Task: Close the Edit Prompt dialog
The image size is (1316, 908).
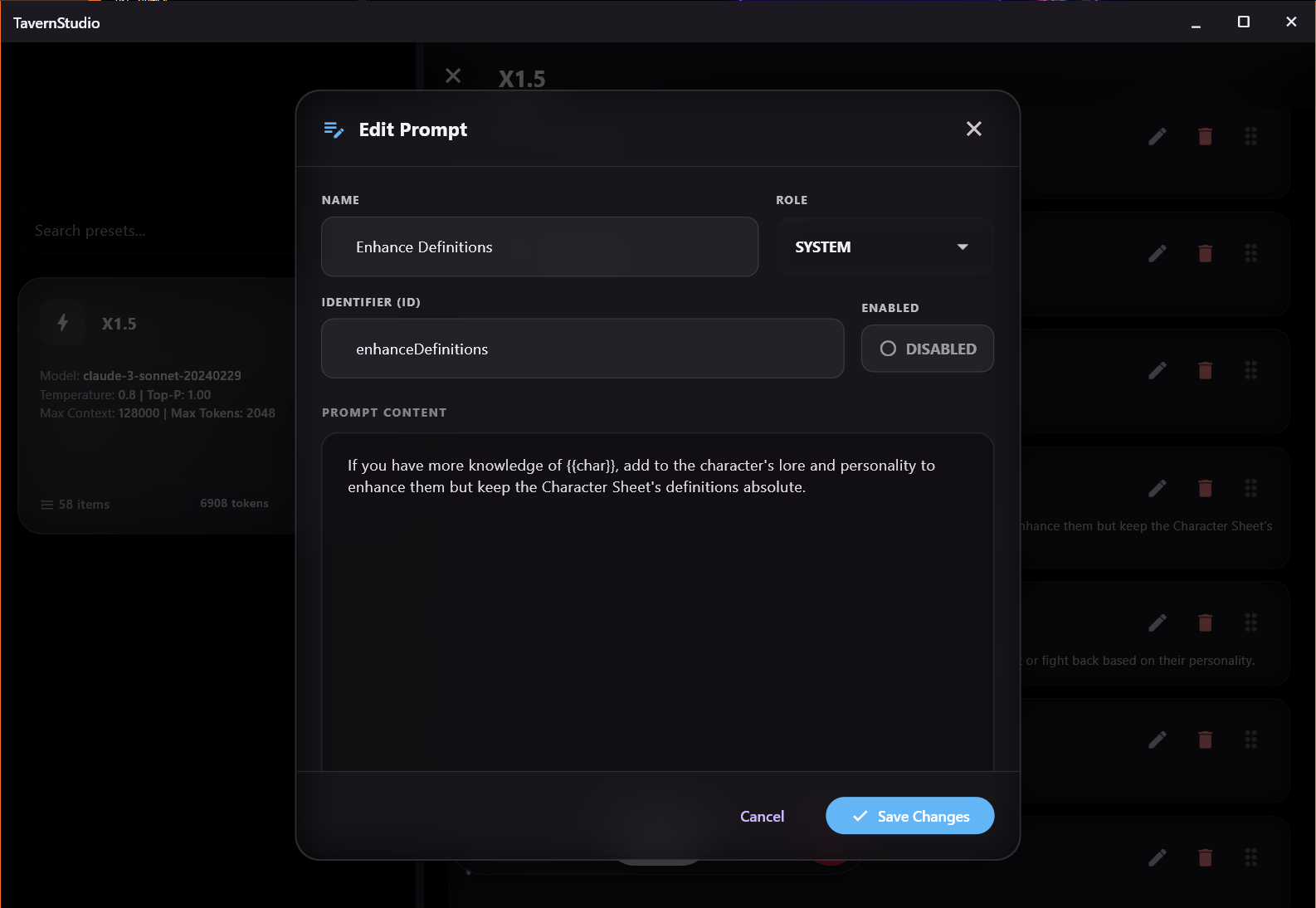Action: click(x=974, y=129)
